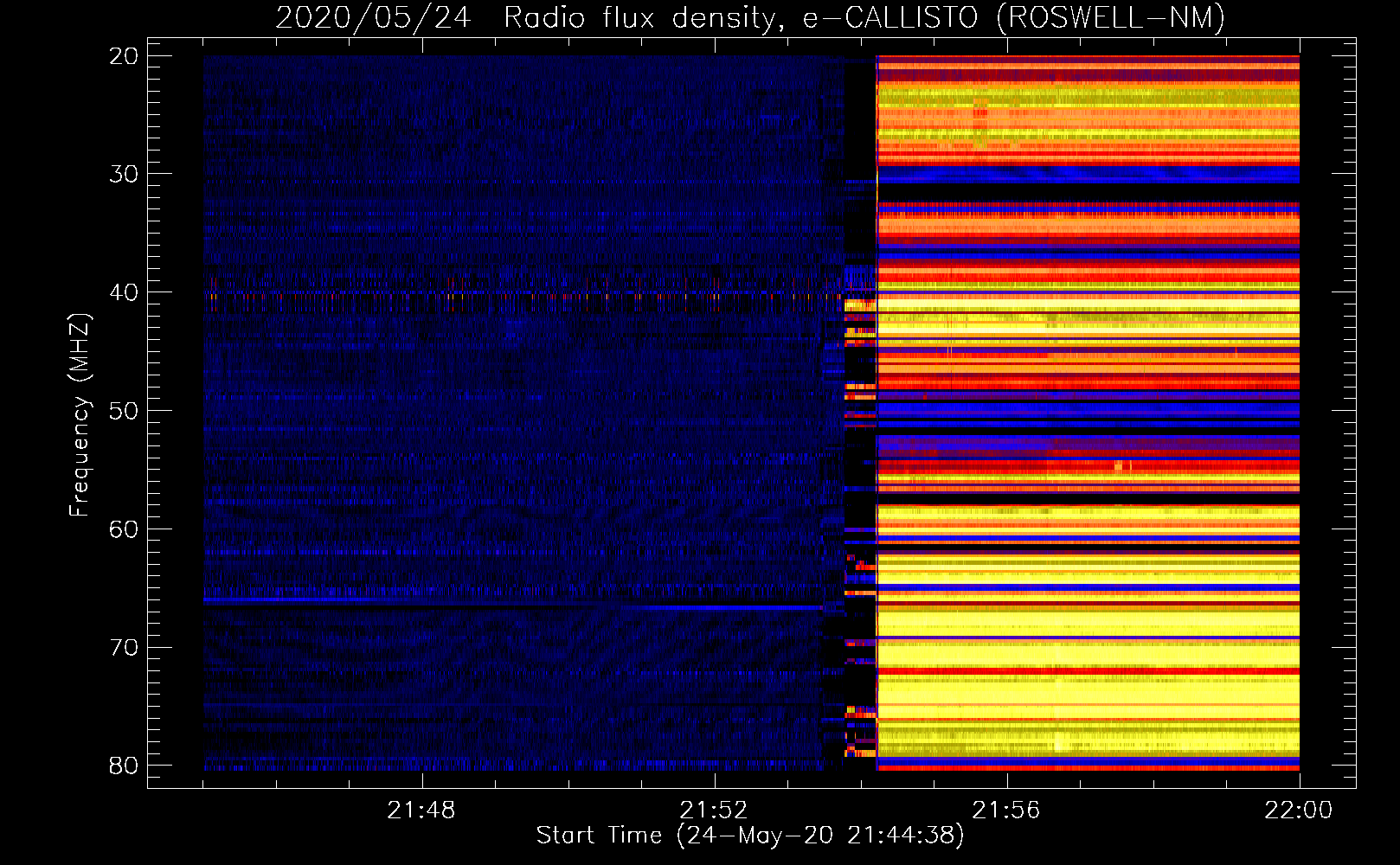Click the frequency tick label "20"
The height and width of the screenshot is (865, 1400).
[x=124, y=56]
